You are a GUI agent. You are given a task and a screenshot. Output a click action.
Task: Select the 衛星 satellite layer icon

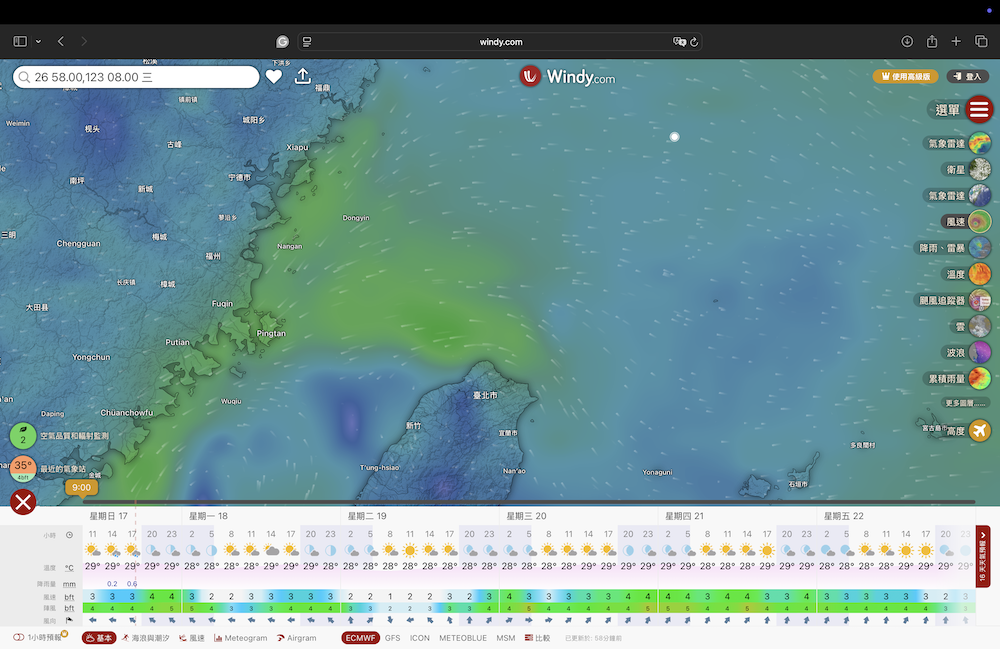[x=979, y=169]
